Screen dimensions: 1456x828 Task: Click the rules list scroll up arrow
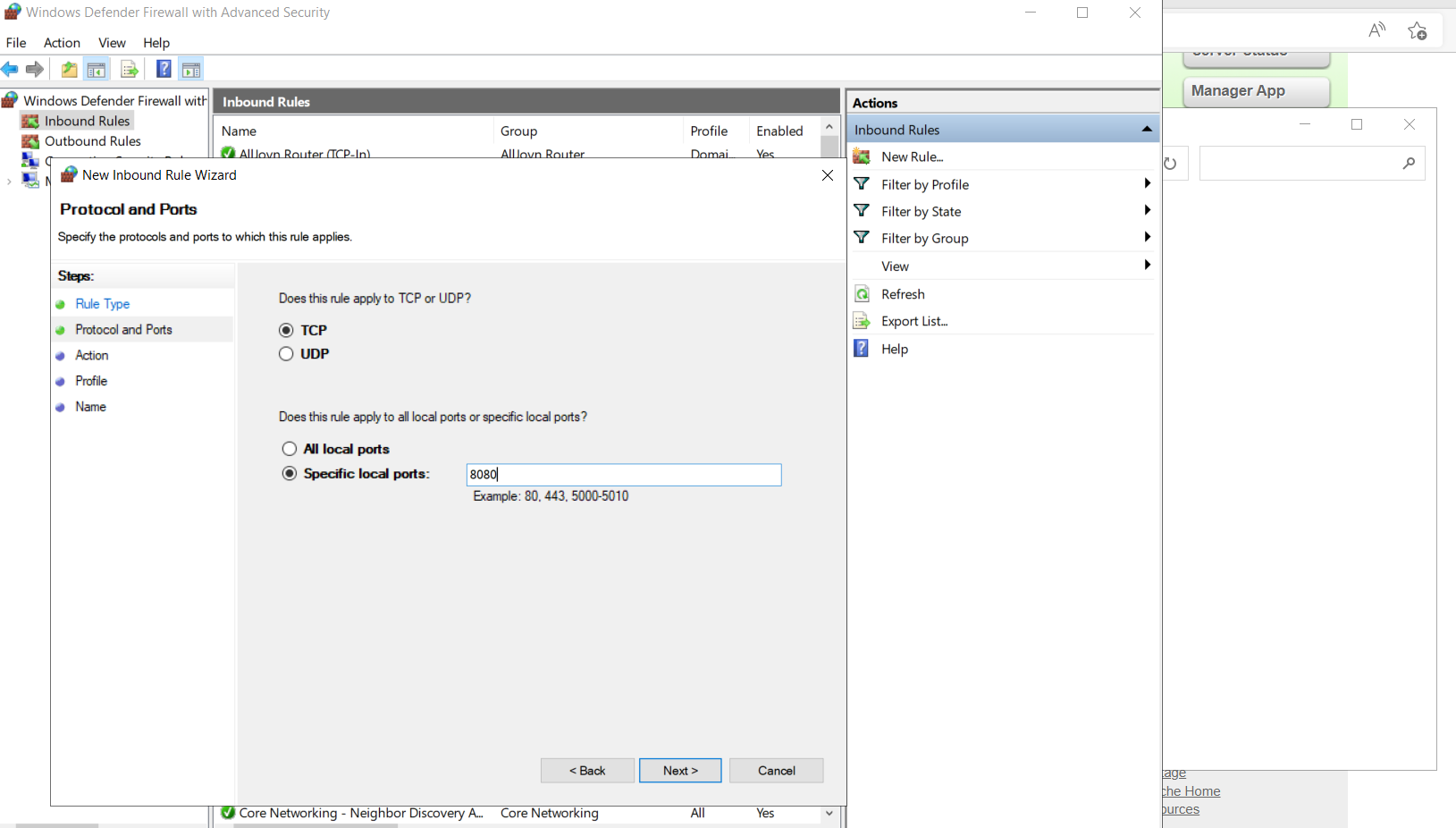(x=829, y=128)
